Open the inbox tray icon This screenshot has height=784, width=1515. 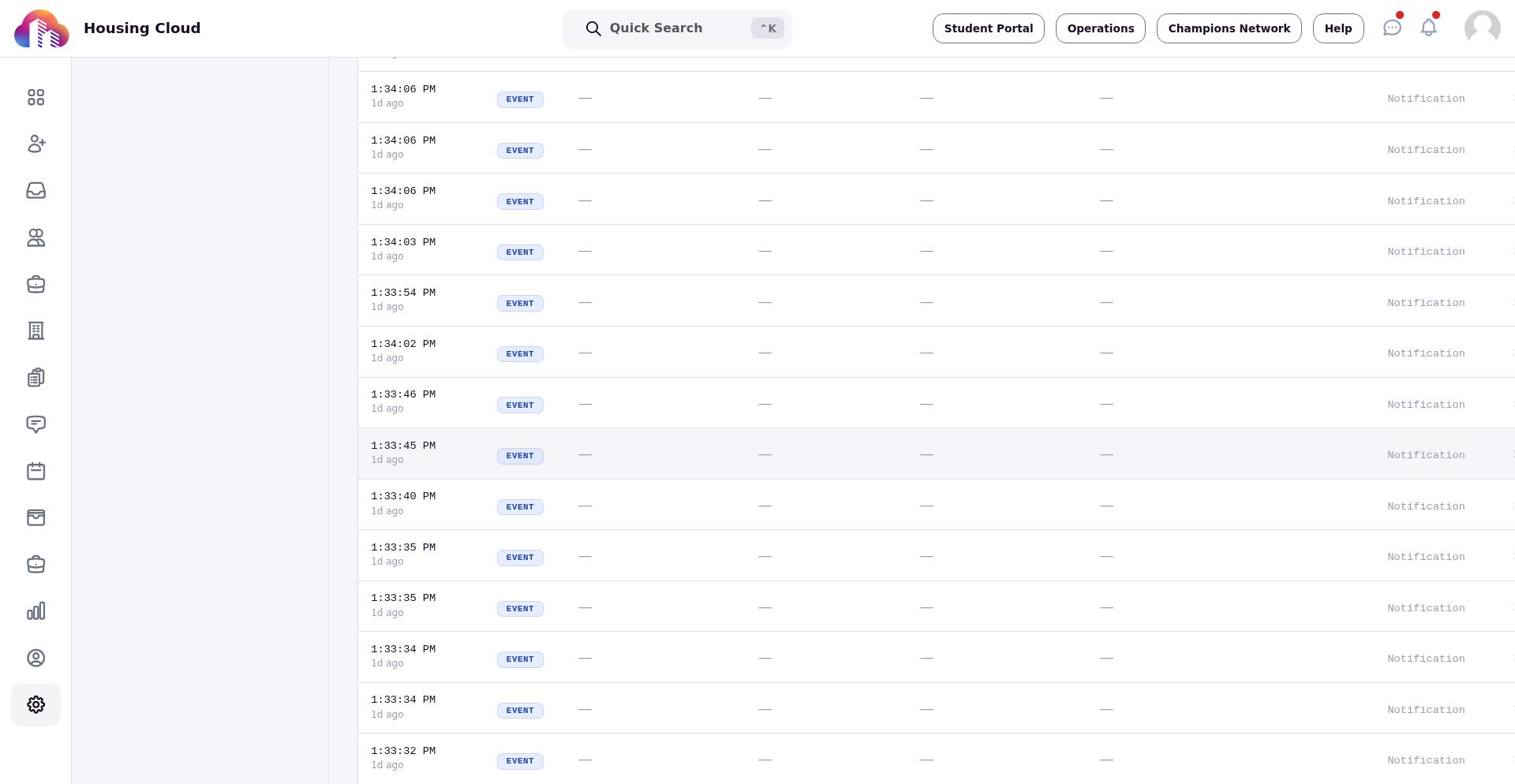click(x=36, y=191)
